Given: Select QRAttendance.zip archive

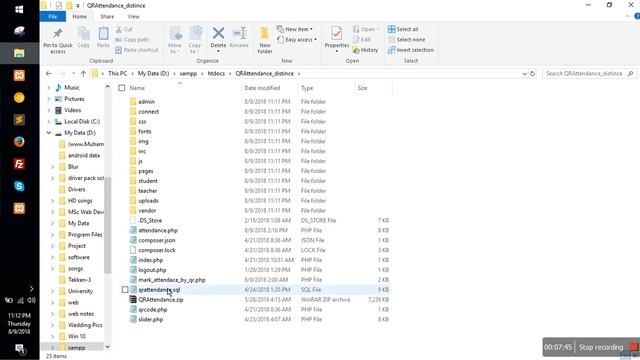Looking at the screenshot, I should pos(160,300).
